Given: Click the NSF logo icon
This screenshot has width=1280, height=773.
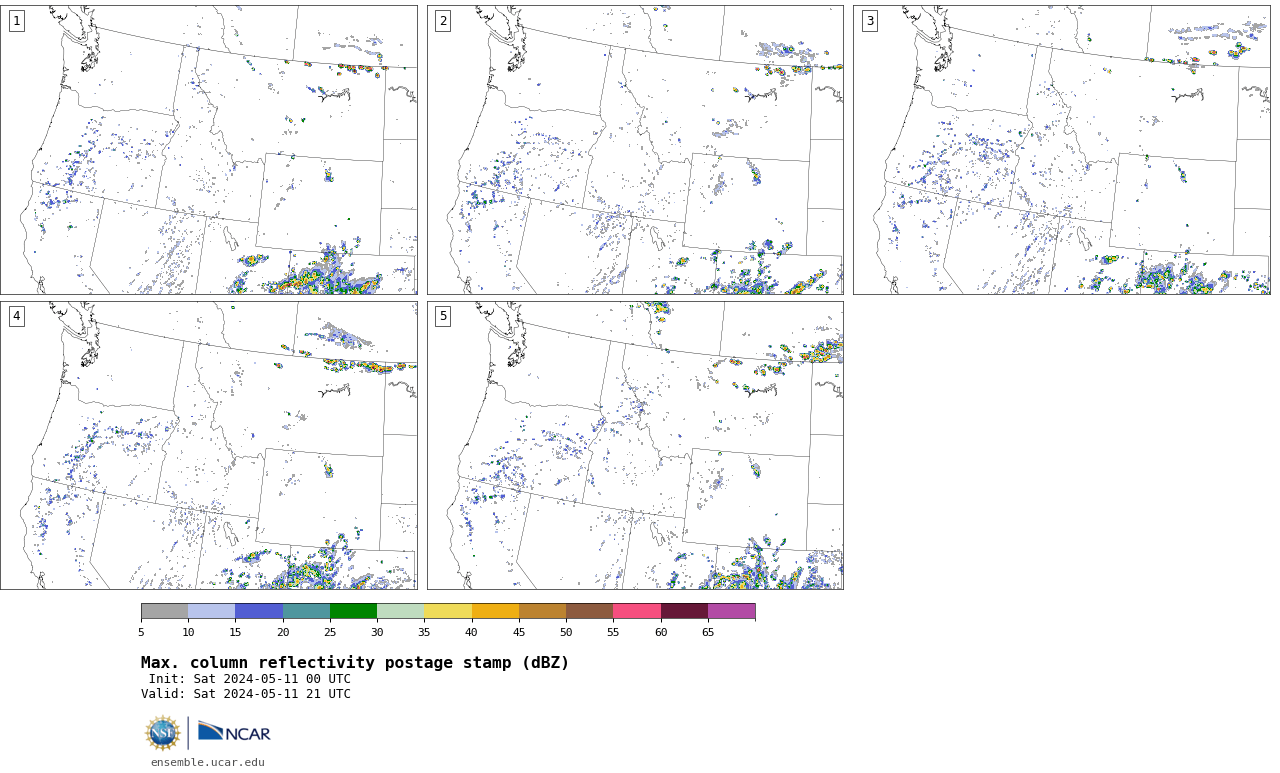Looking at the screenshot, I should click(163, 733).
